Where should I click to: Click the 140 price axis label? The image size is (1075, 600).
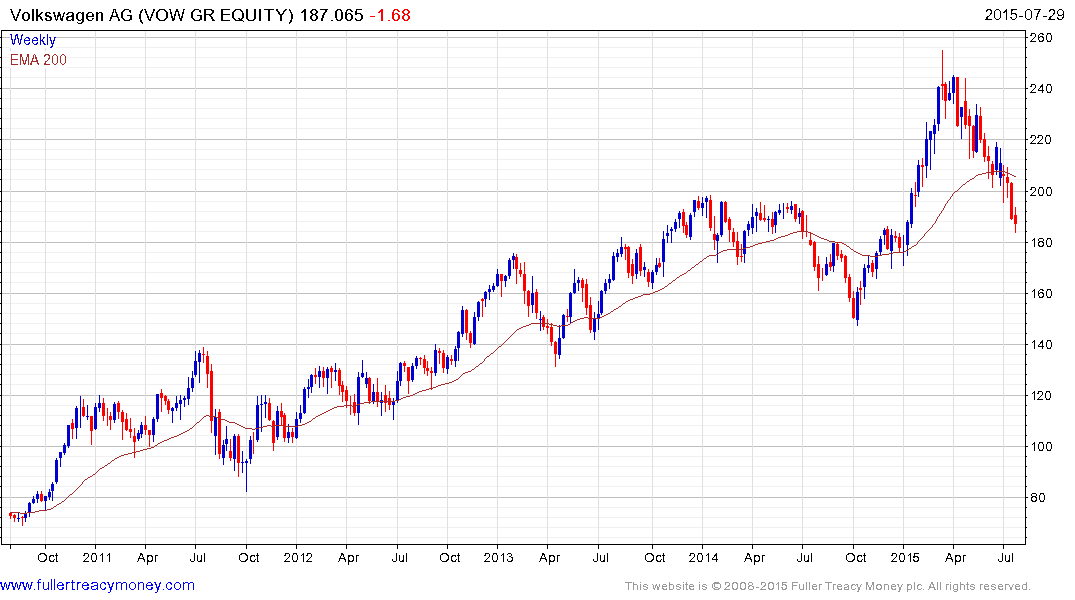click(1041, 345)
